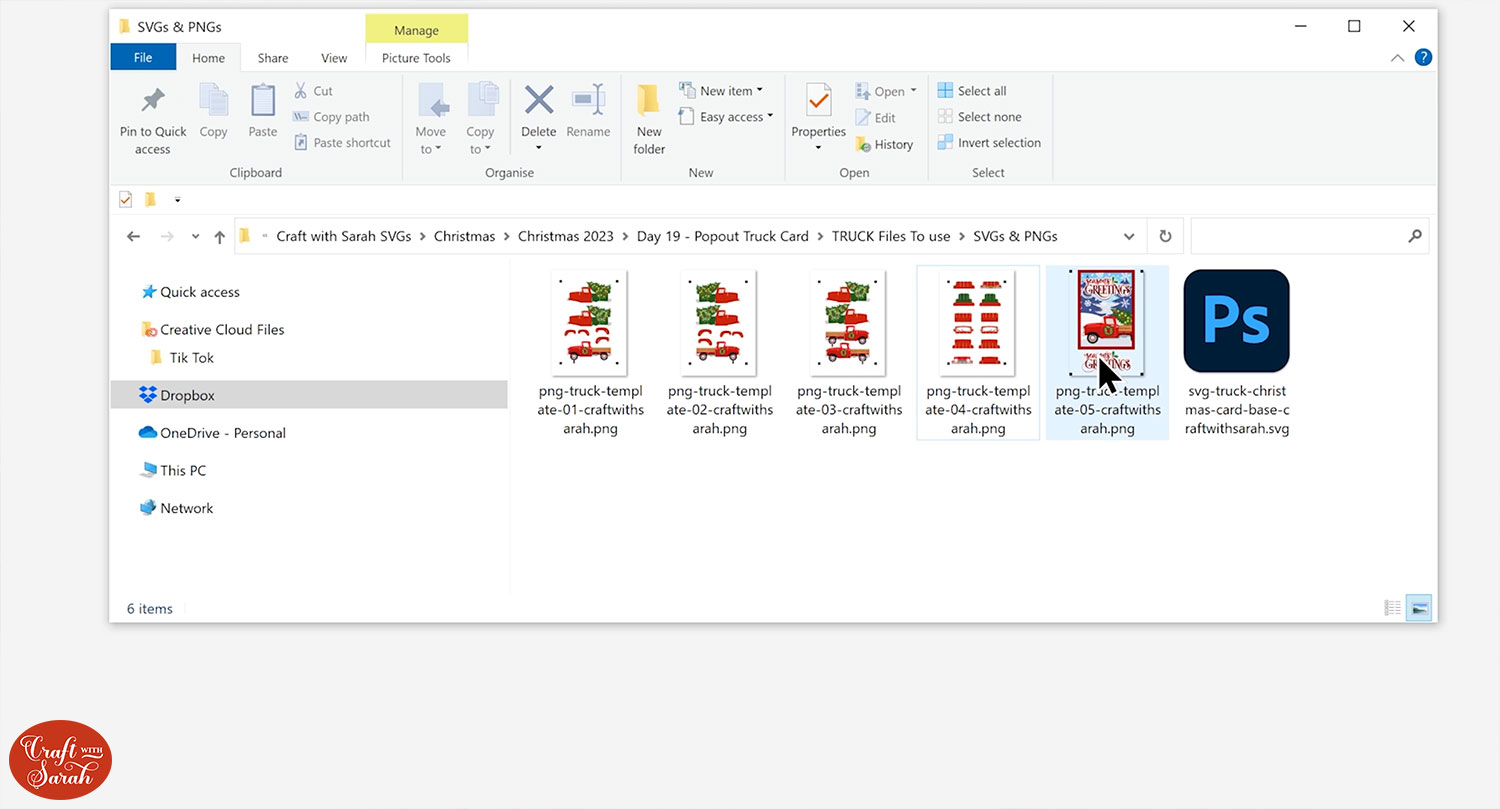Expand the New item dropdown
Screen dimensions: 1500x809
[722, 91]
